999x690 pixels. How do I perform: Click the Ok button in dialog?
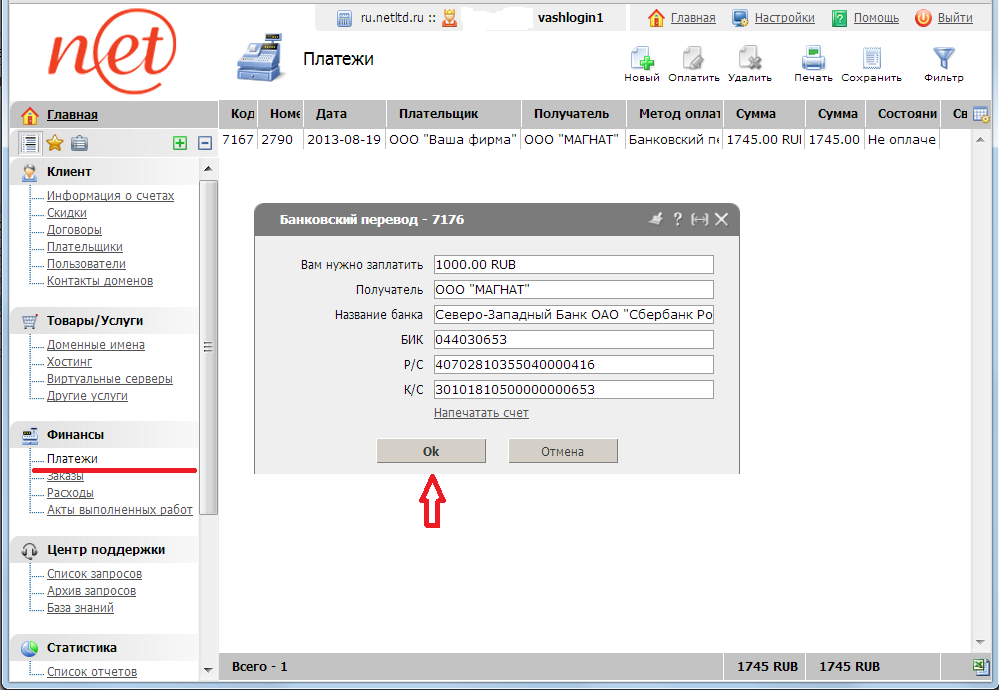click(431, 451)
